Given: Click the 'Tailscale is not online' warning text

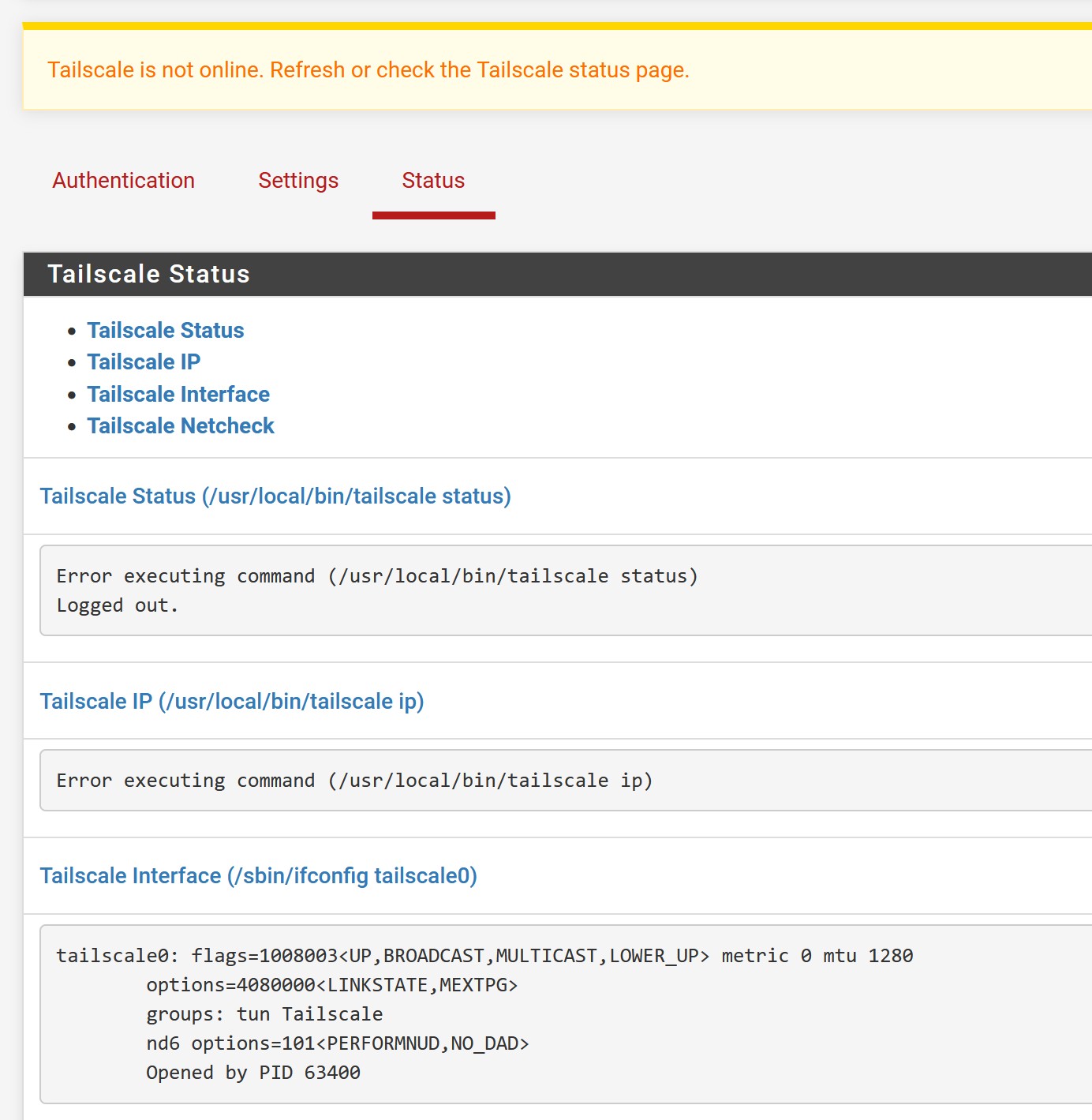Looking at the screenshot, I should point(368,69).
